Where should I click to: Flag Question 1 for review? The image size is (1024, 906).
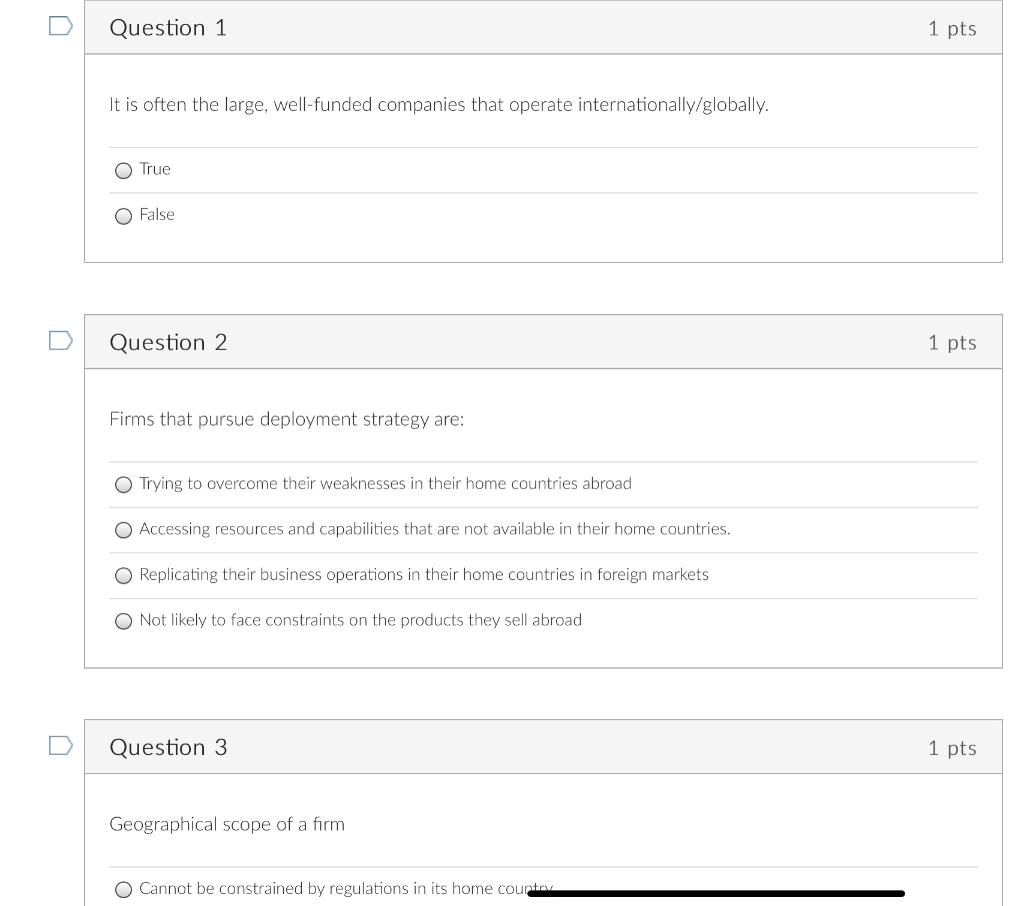point(61,27)
